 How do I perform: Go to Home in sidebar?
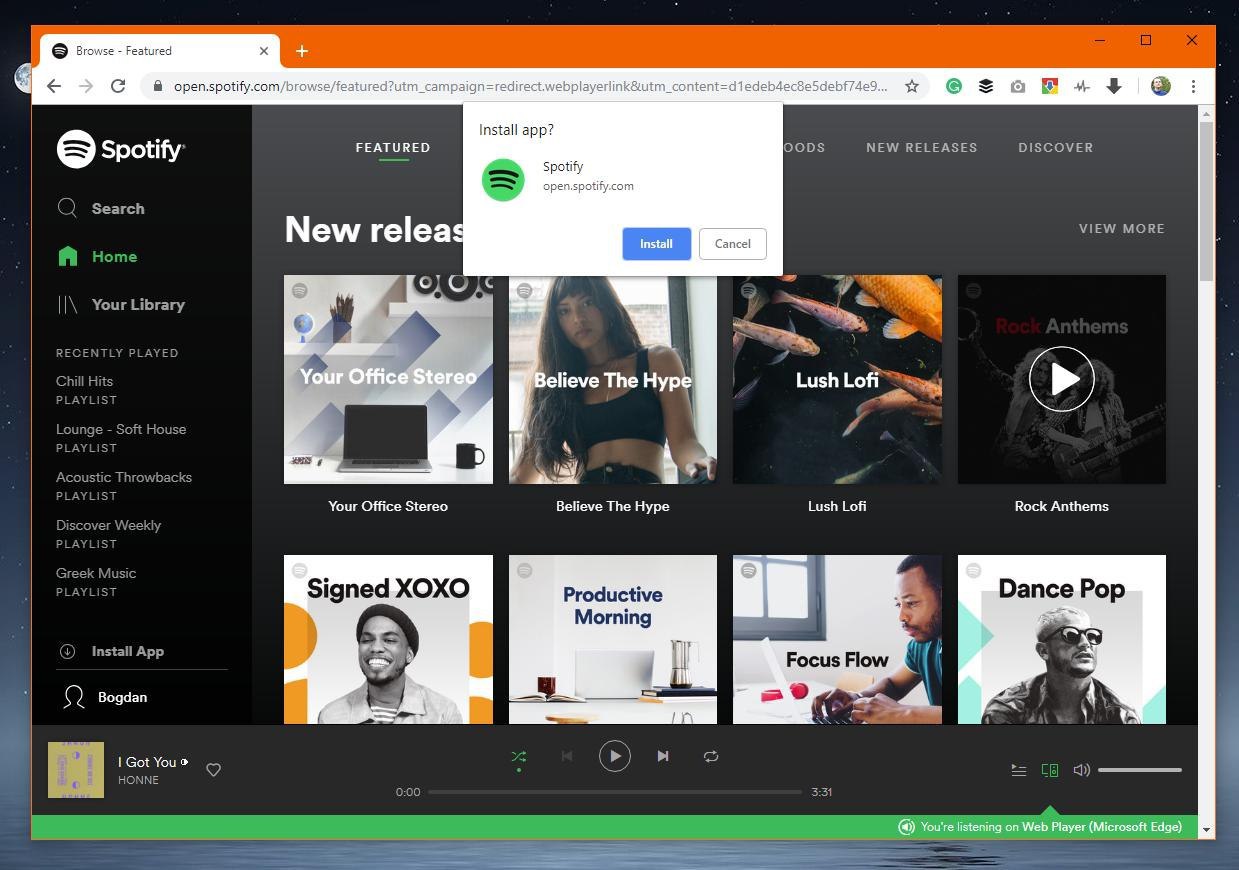[x=97, y=256]
